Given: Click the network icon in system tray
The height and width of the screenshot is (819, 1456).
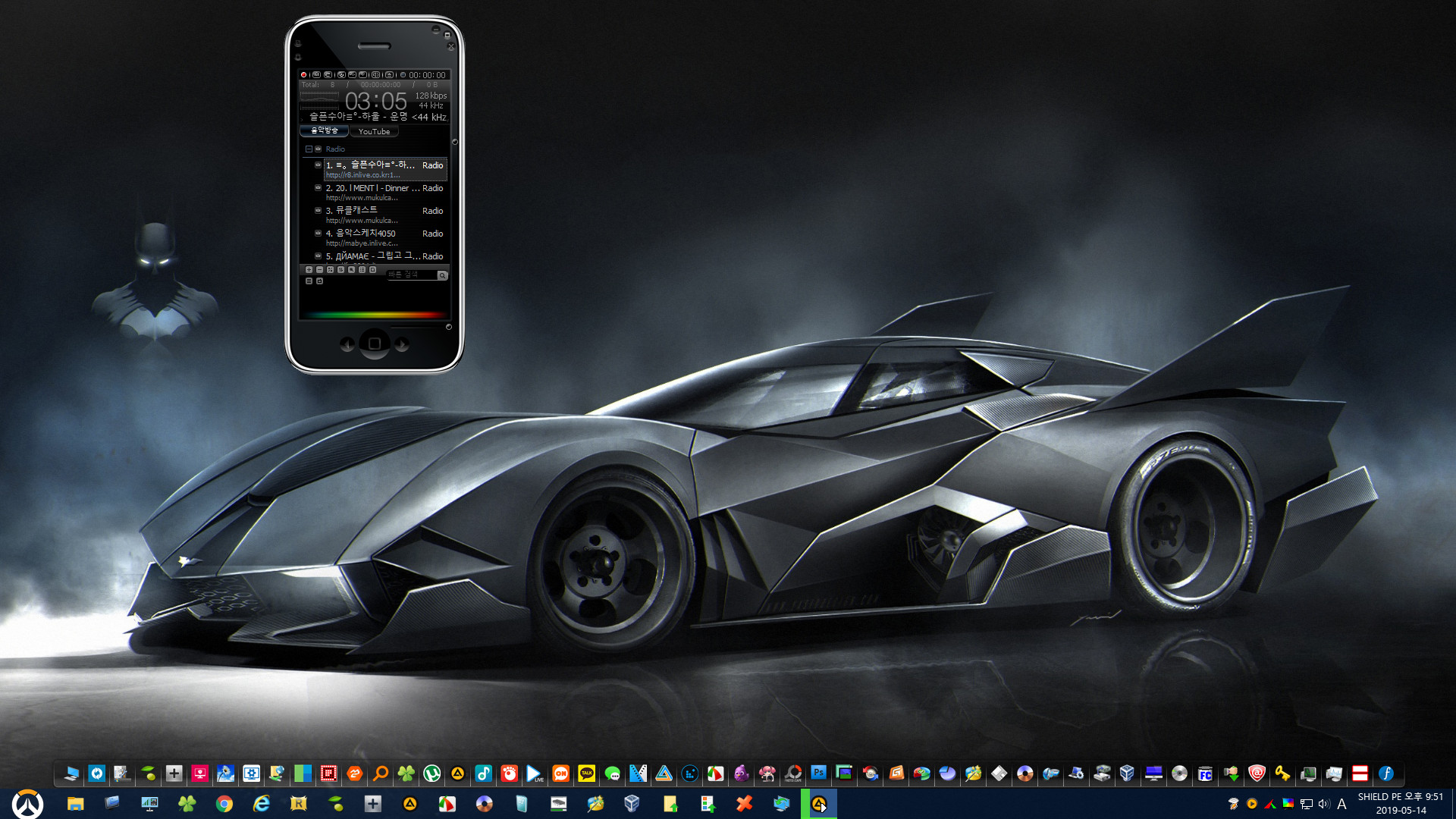Looking at the screenshot, I should 1306,804.
